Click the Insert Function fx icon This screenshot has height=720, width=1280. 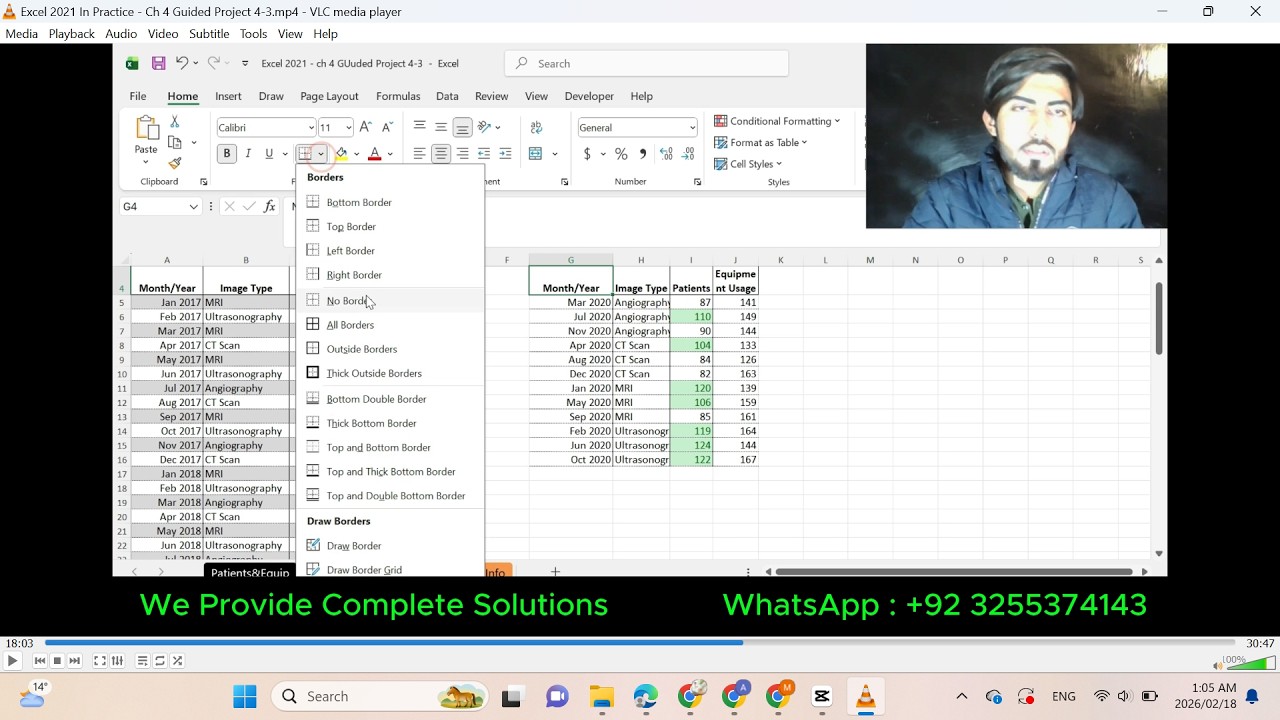(269, 207)
